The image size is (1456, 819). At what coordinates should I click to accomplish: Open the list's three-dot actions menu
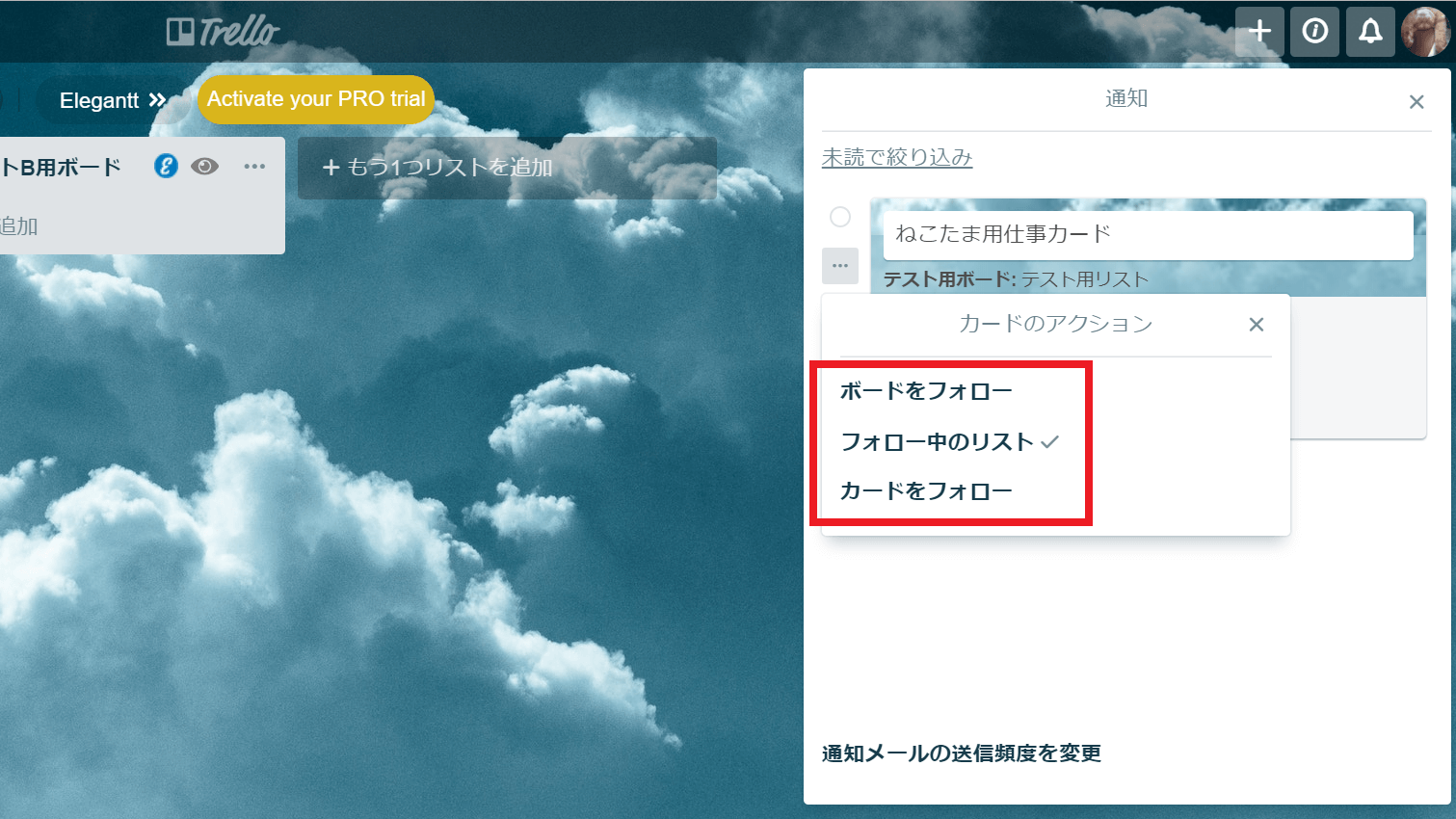pyautogui.click(x=254, y=167)
